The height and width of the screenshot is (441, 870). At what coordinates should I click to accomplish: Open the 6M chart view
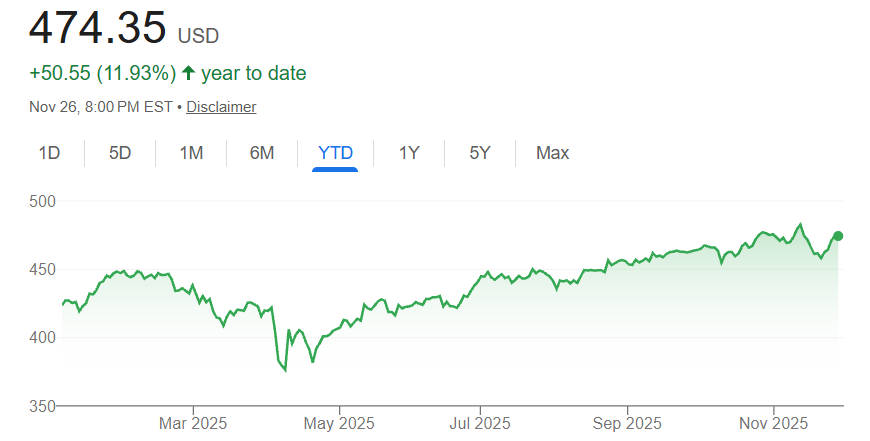coord(262,153)
